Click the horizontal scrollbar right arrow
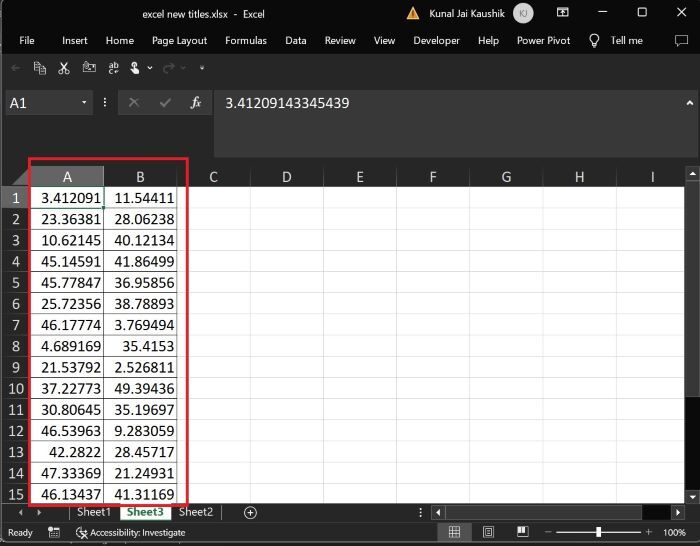The image size is (700, 546). pyautogui.click(x=678, y=513)
